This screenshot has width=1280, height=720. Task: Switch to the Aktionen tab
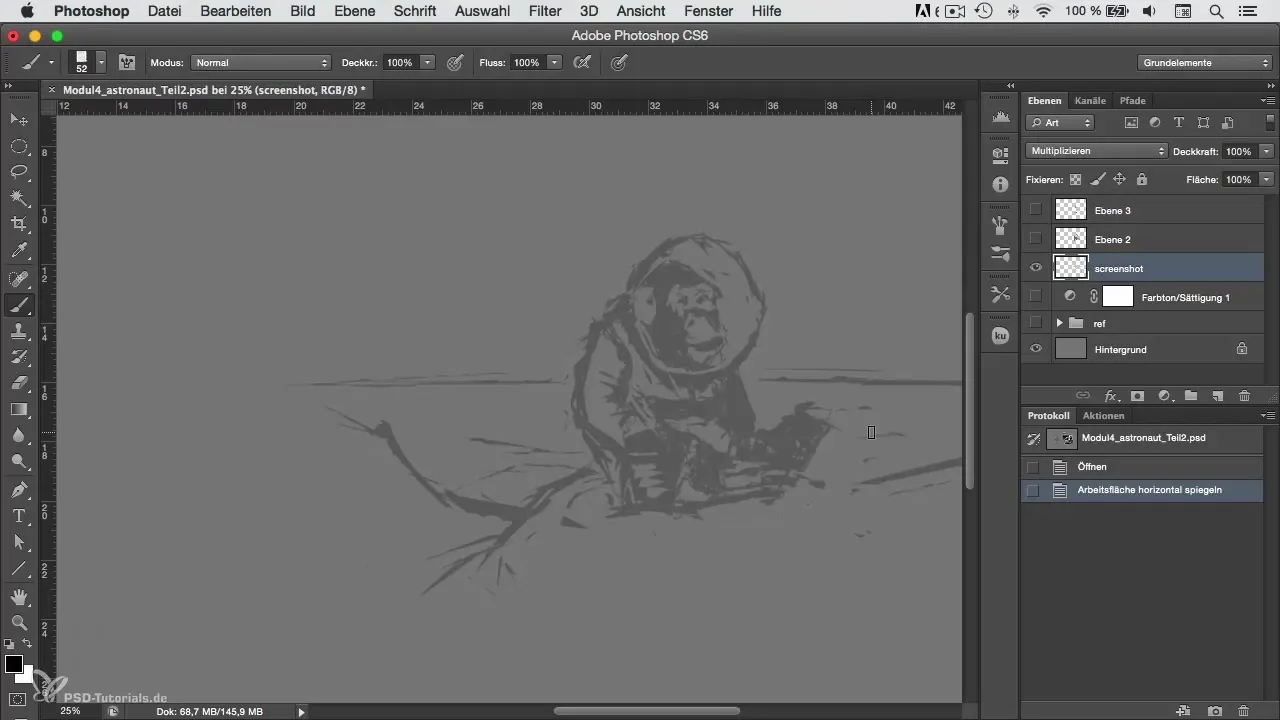1103,415
